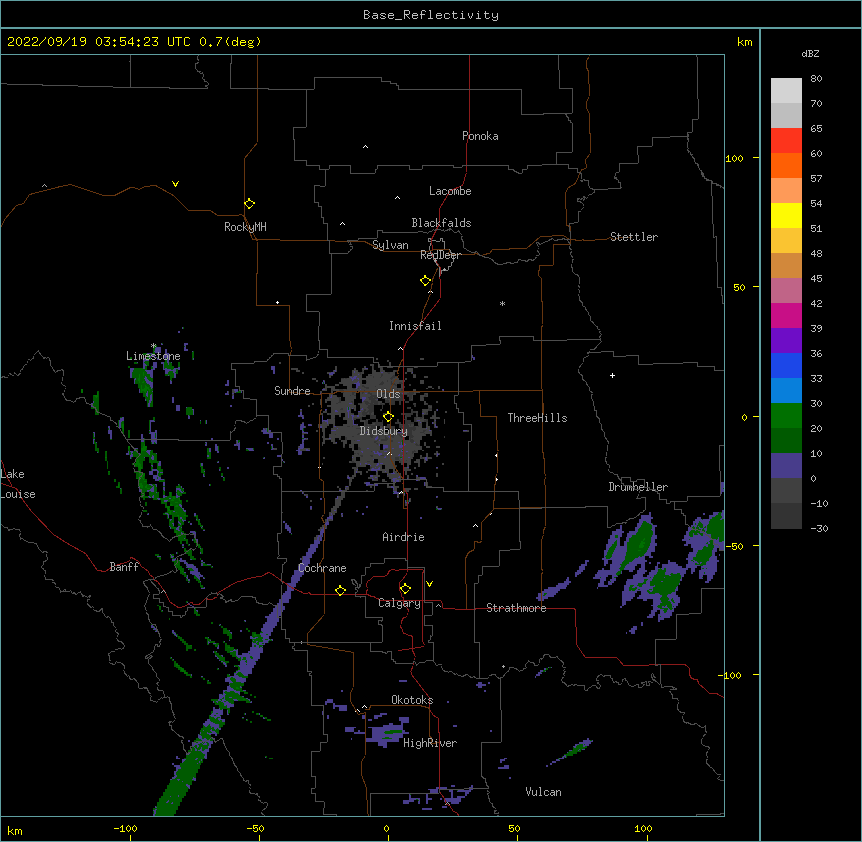Image resolution: width=862 pixels, height=842 pixels.
Task: Click the 100 tick on the right axis
Action: click(x=734, y=158)
